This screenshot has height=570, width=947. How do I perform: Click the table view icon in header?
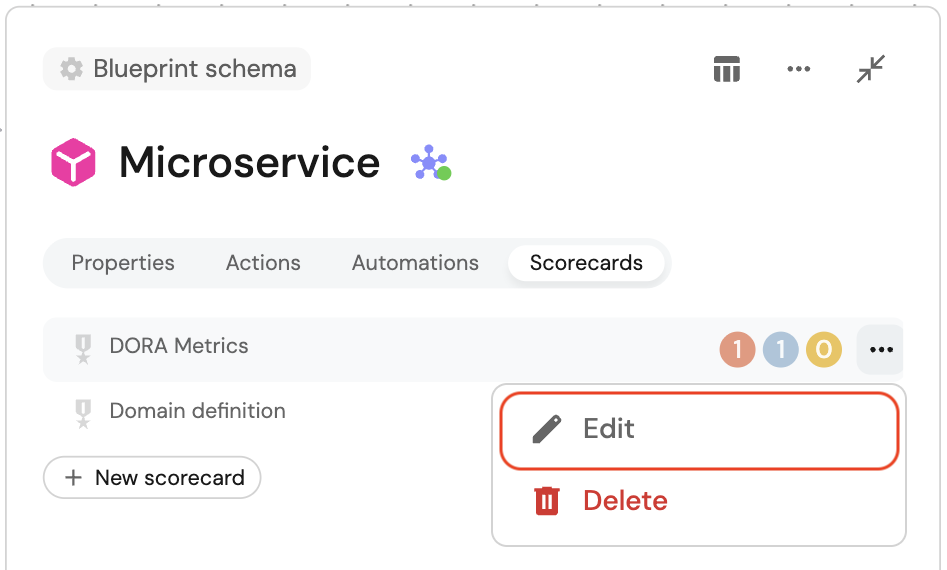click(726, 69)
